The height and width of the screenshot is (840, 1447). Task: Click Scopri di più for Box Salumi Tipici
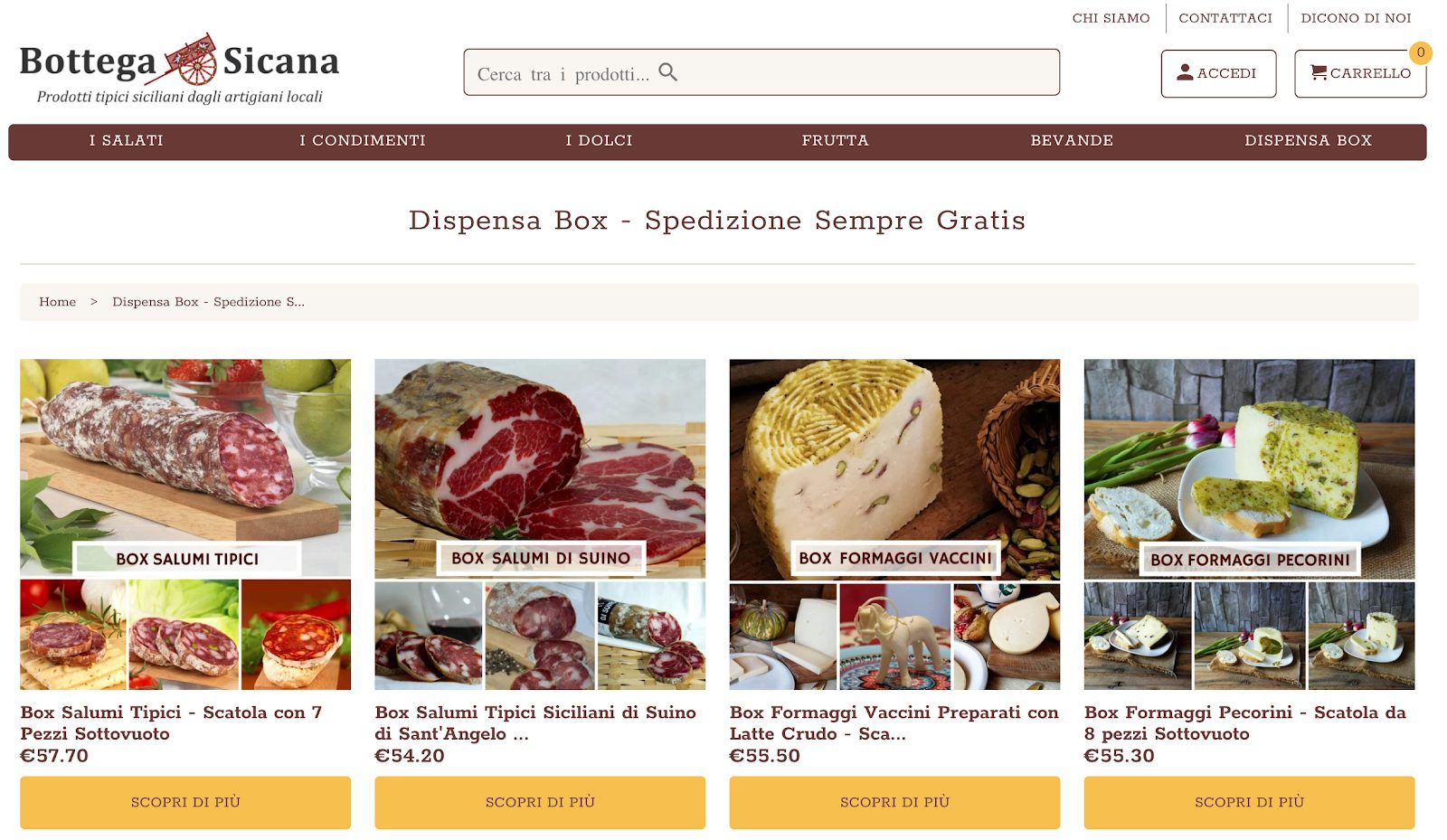tap(185, 803)
